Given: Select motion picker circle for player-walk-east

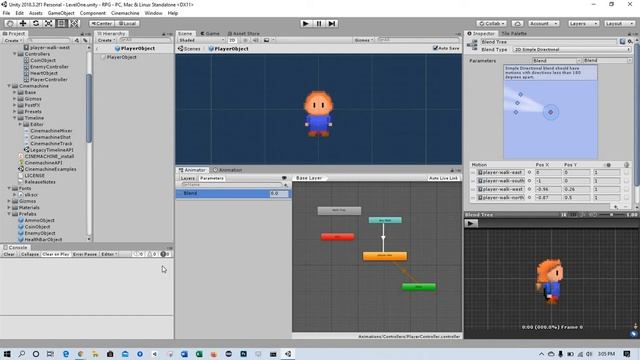Looking at the screenshot, I should (529, 172).
